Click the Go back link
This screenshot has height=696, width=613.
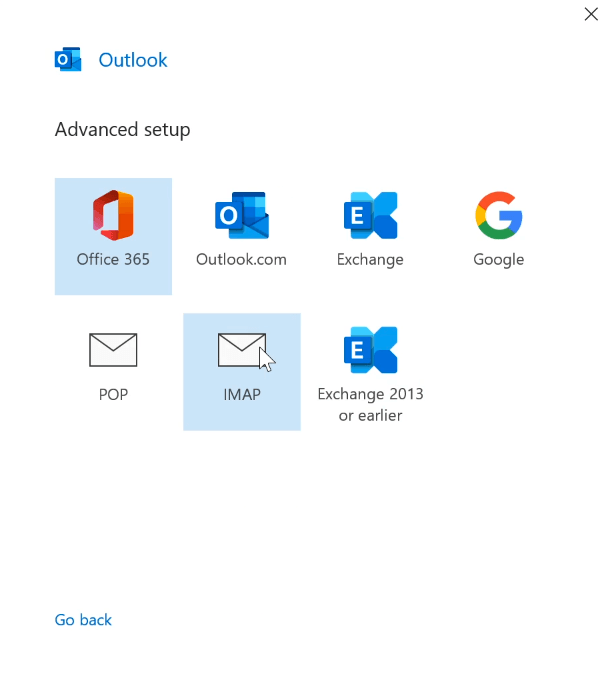[x=83, y=620]
